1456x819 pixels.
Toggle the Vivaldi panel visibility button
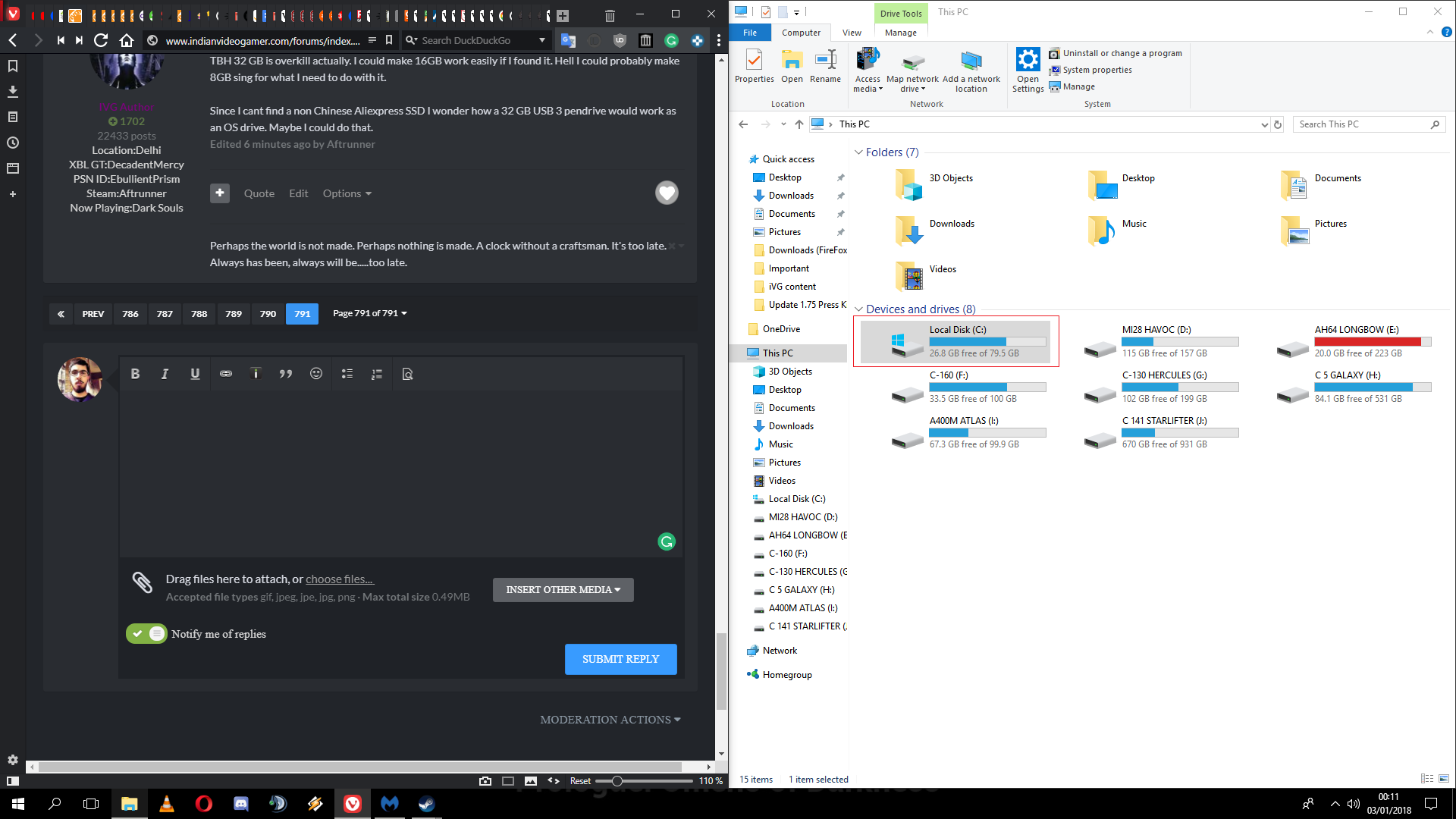(13, 780)
